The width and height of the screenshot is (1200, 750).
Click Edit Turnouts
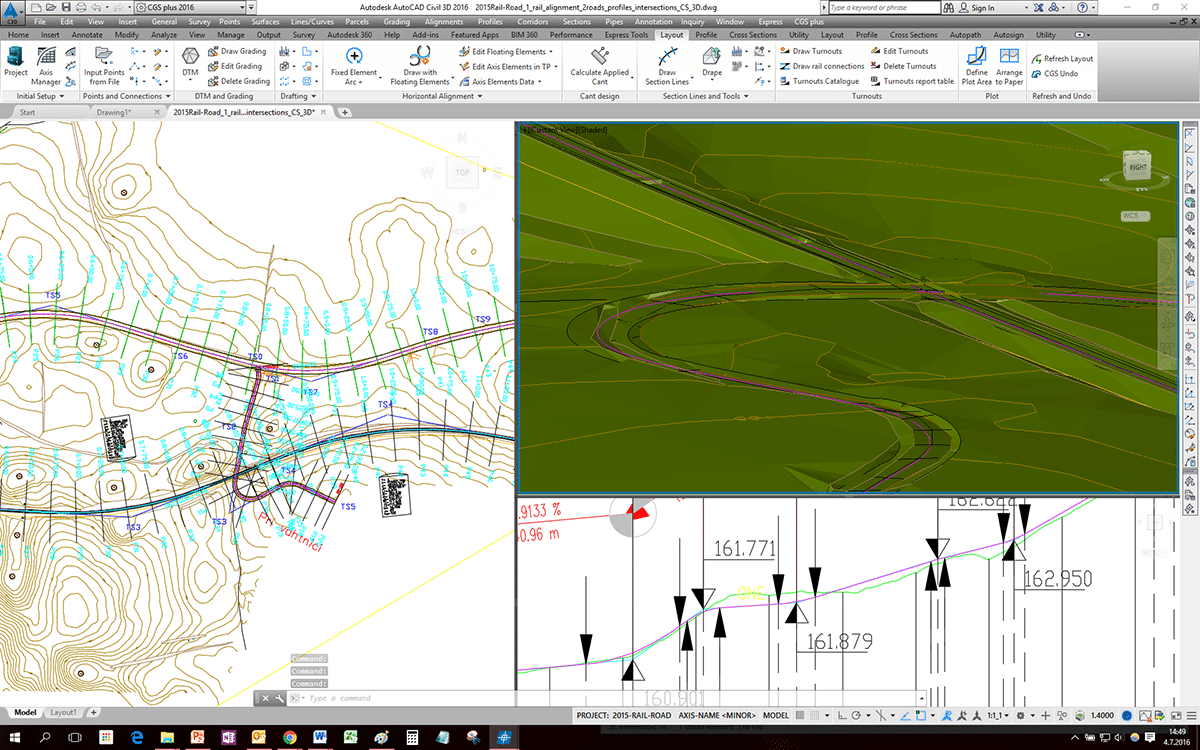pos(898,51)
